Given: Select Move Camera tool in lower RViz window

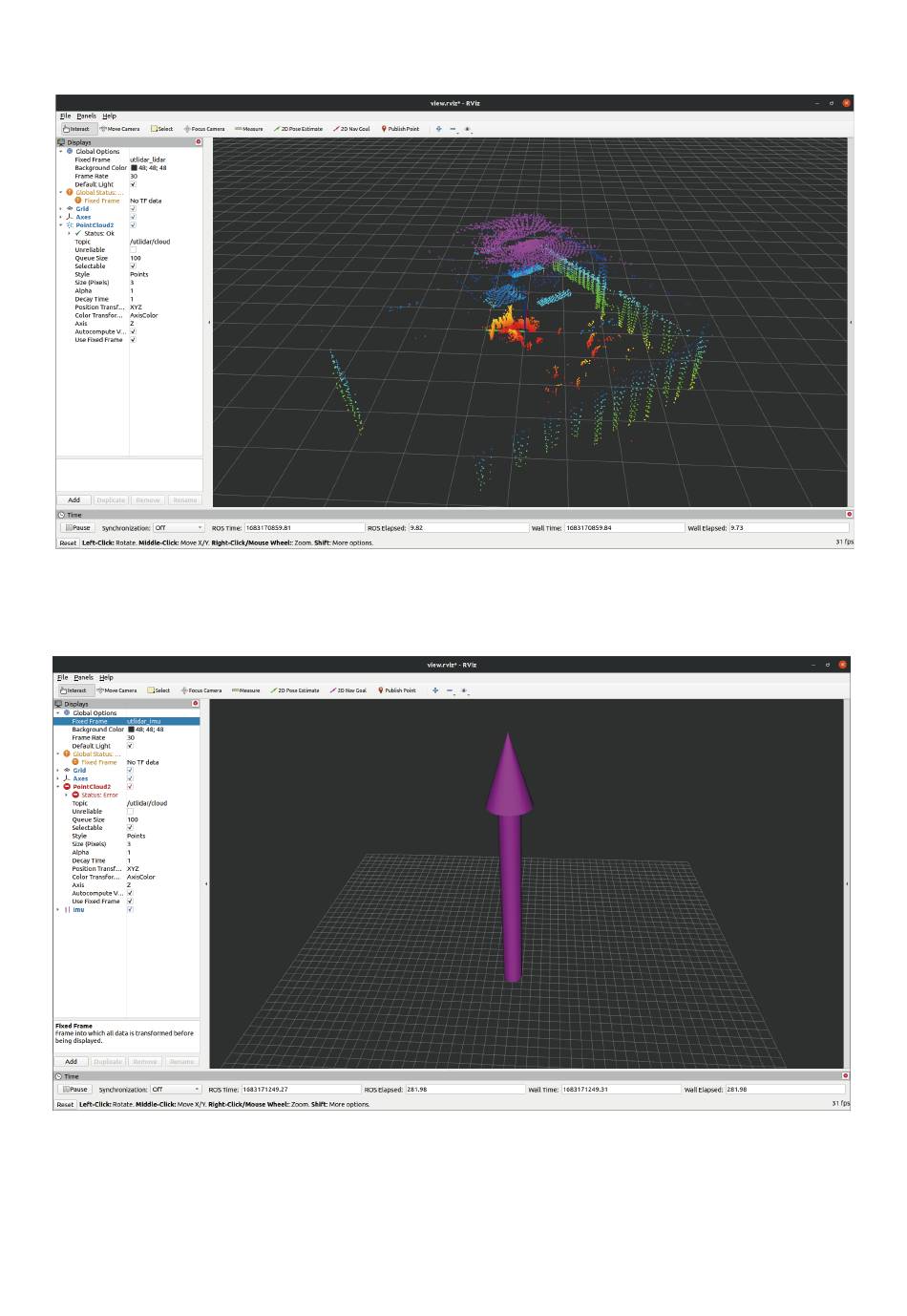Looking at the screenshot, I should point(116,690).
